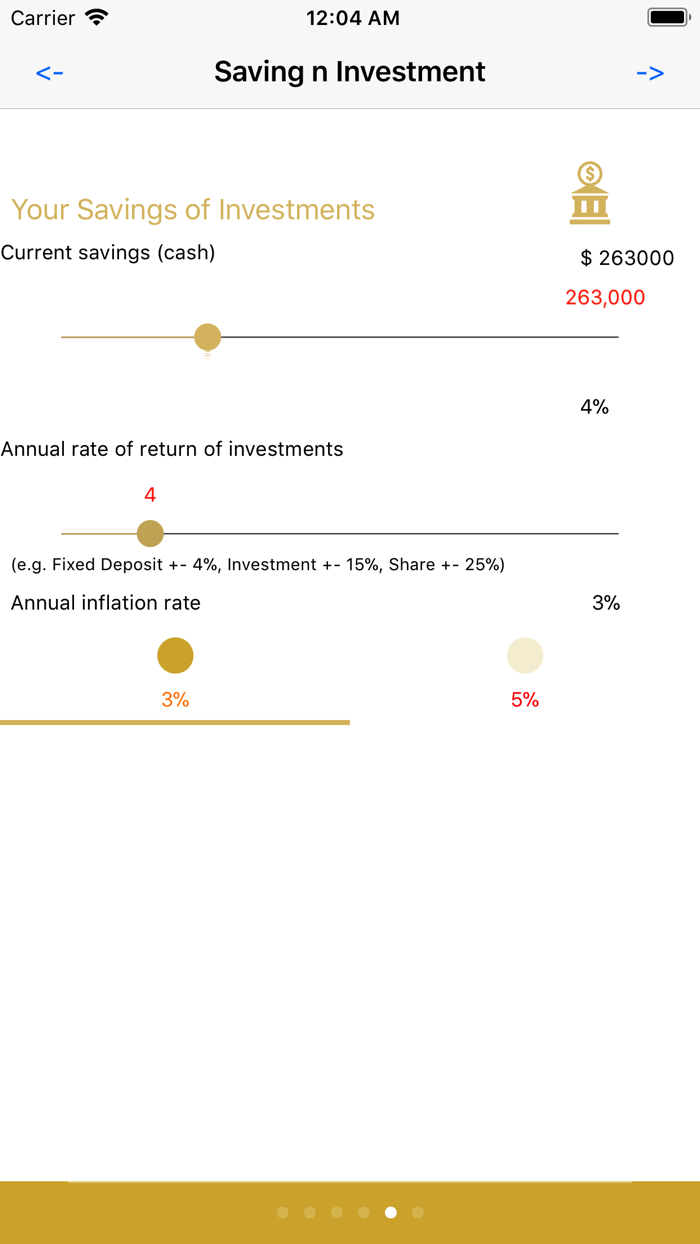Switch to the fourth page indicator dot
The height and width of the screenshot is (1244, 700).
pos(364,1212)
